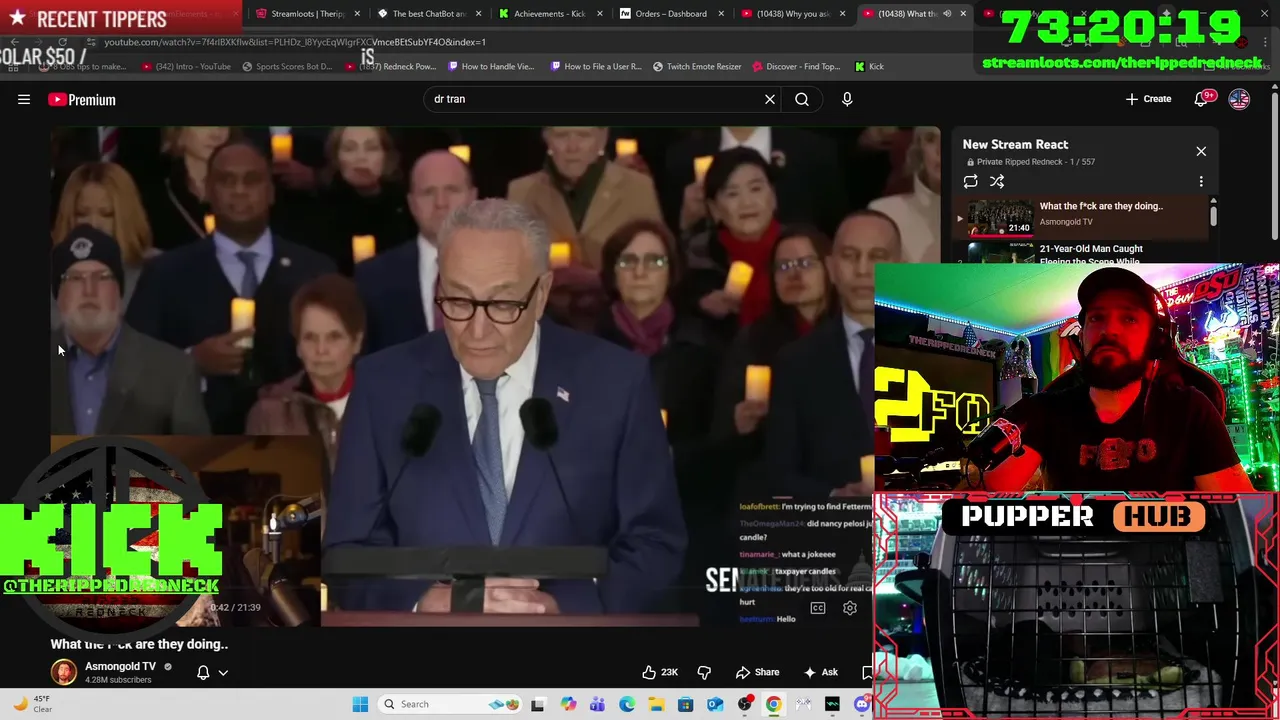
Task: Close the New Stream React playlist panel
Action: pyautogui.click(x=1201, y=151)
